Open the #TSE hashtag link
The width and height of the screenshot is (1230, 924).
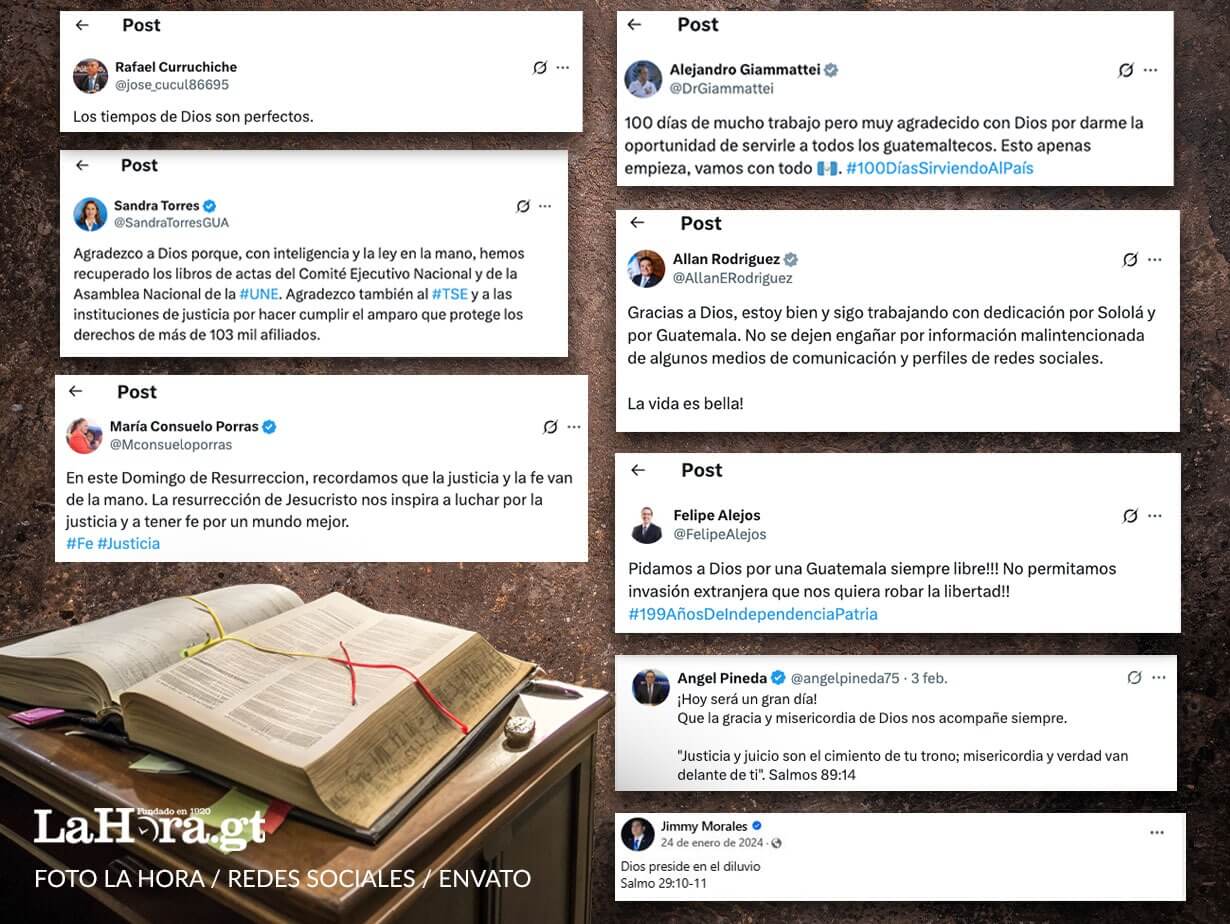(449, 295)
